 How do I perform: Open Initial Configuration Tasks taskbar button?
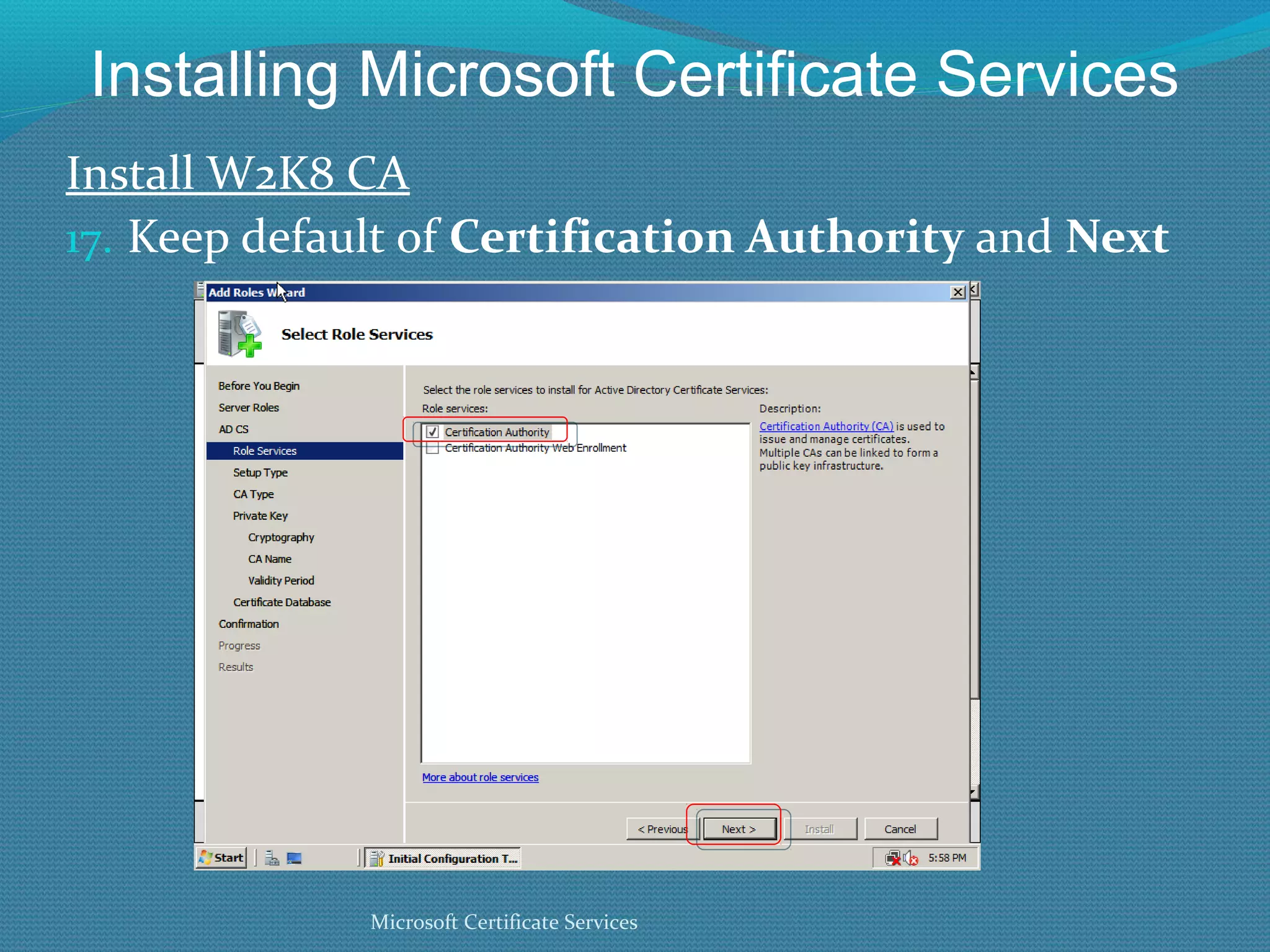[443, 858]
